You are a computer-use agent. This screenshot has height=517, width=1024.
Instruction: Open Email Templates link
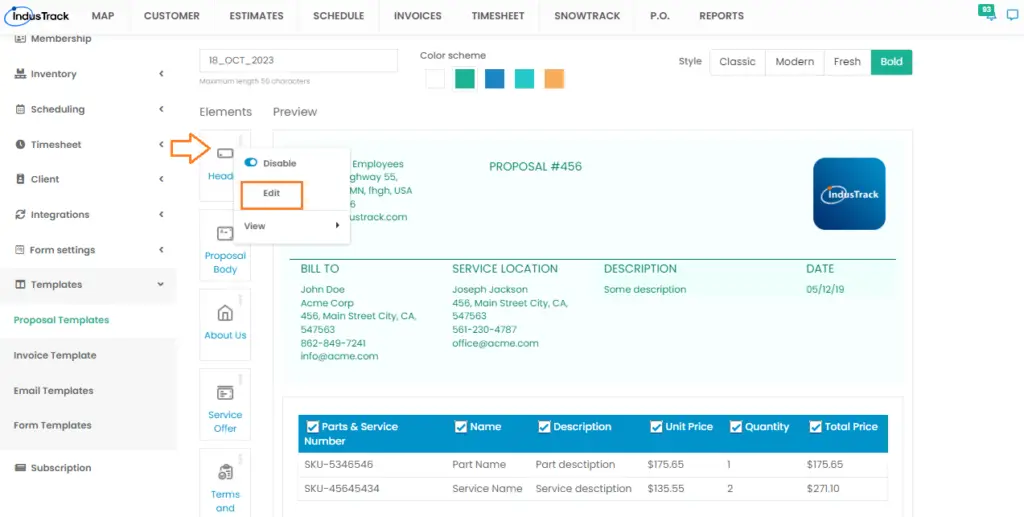click(x=54, y=390)
